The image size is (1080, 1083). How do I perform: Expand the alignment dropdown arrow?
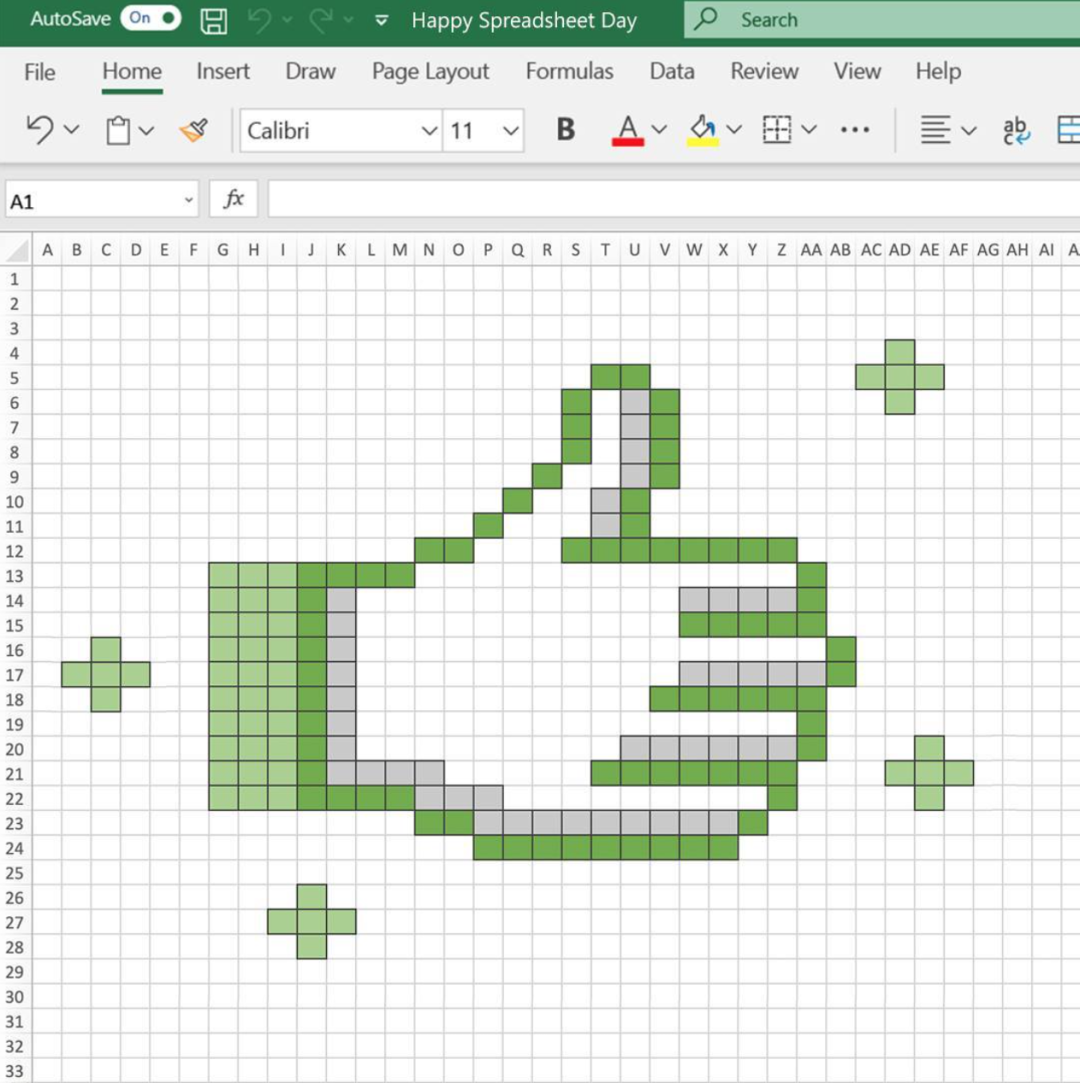coord(969,130)
